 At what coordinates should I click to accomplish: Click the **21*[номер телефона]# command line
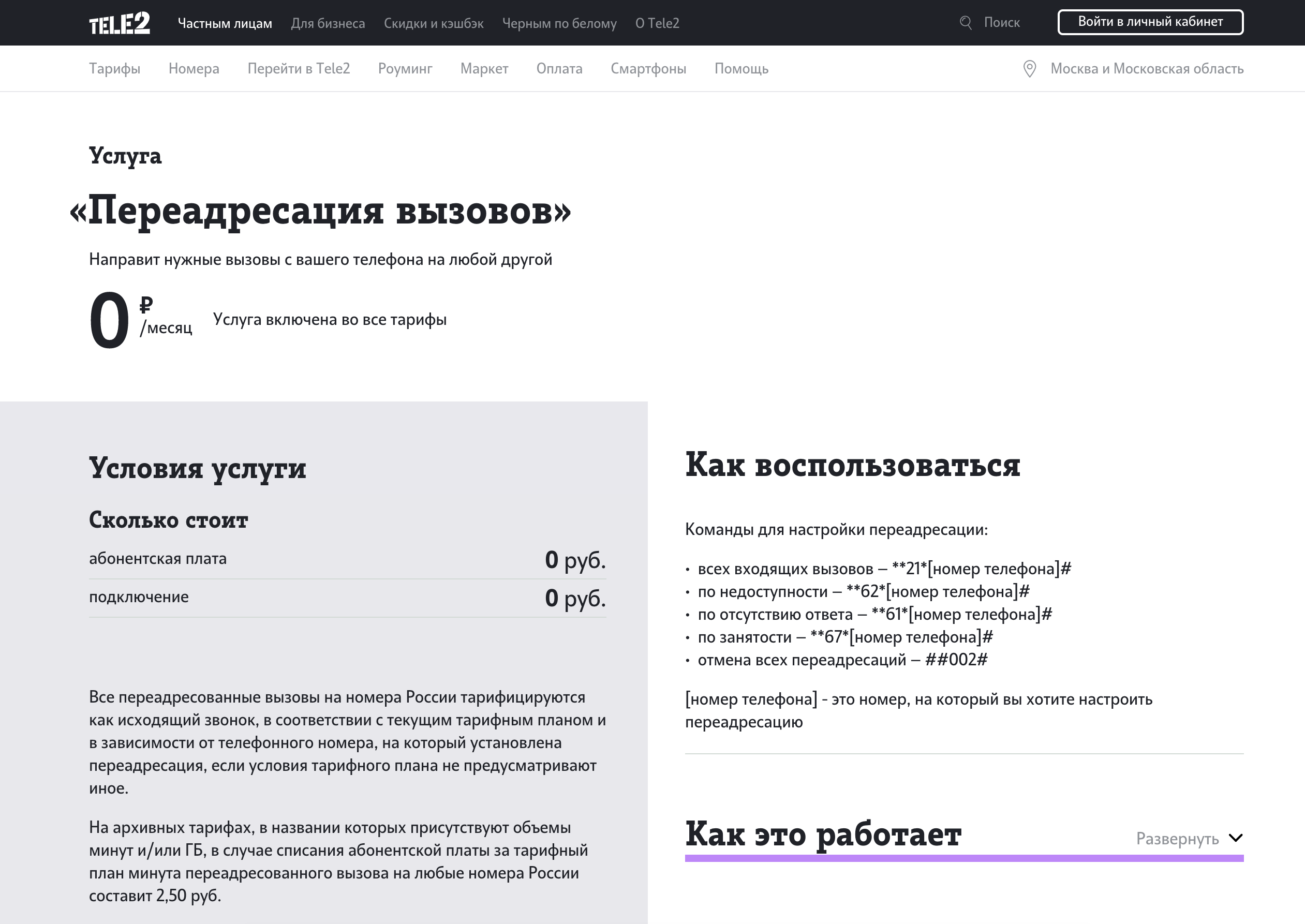tap(884, 569)
